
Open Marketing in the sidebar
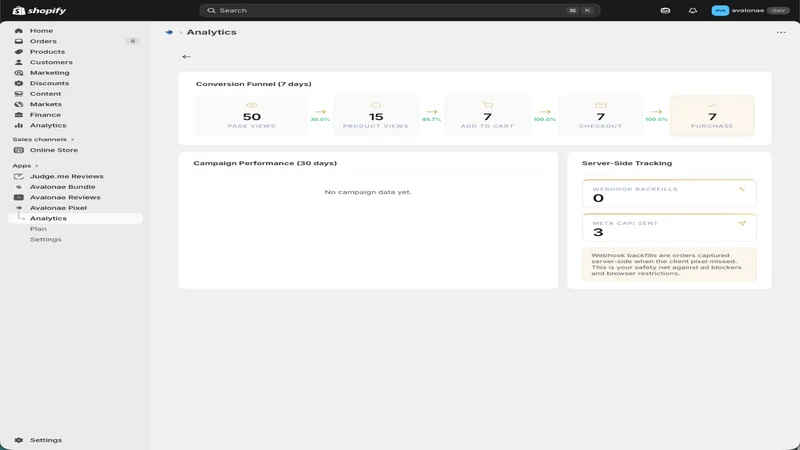[49, 72]
